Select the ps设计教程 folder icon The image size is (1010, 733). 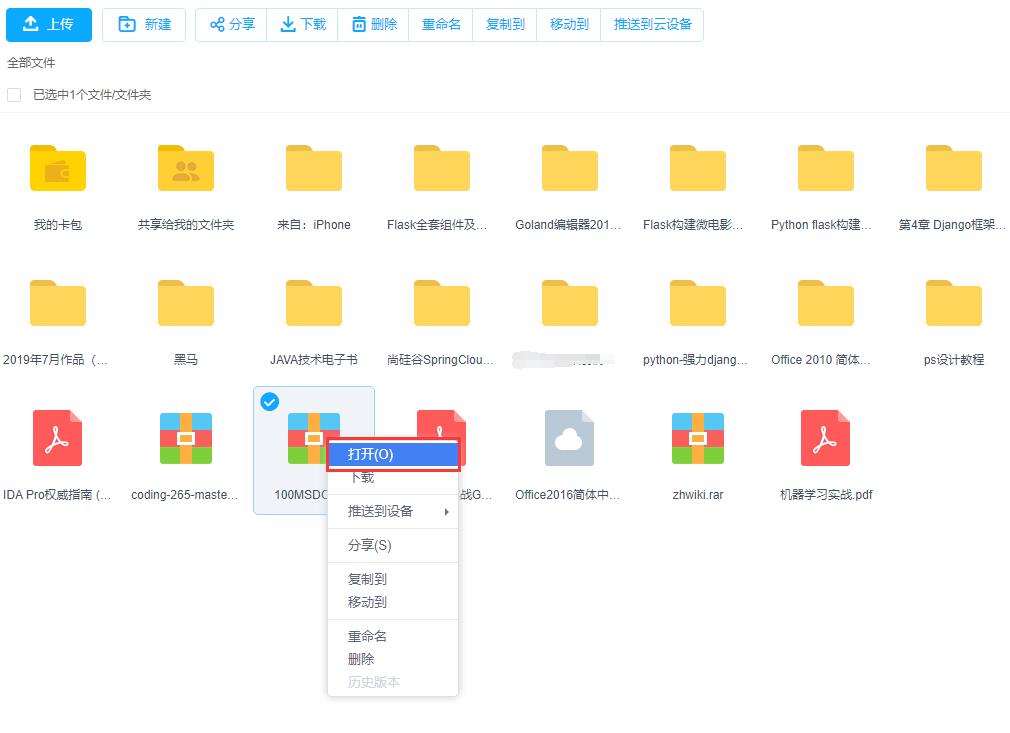[x=954, y=303]
